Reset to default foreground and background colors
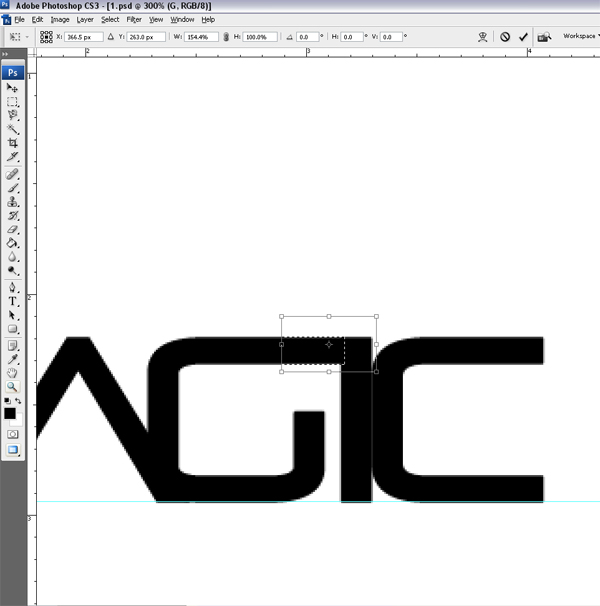Image resolution: width=600 pixels, height=606 pixels. [7, 401]
